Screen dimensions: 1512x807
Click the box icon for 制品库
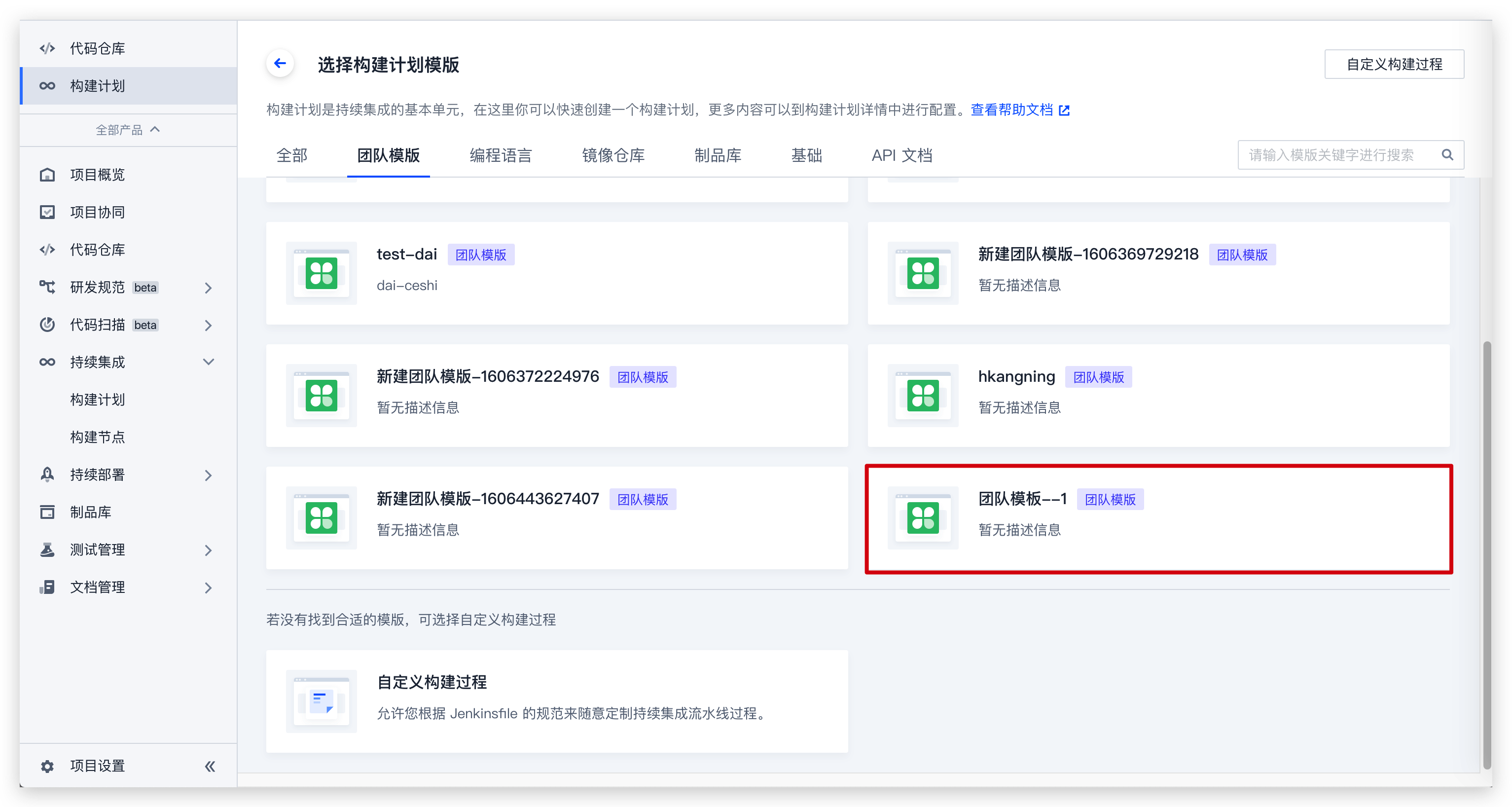[x=47, y=512]
